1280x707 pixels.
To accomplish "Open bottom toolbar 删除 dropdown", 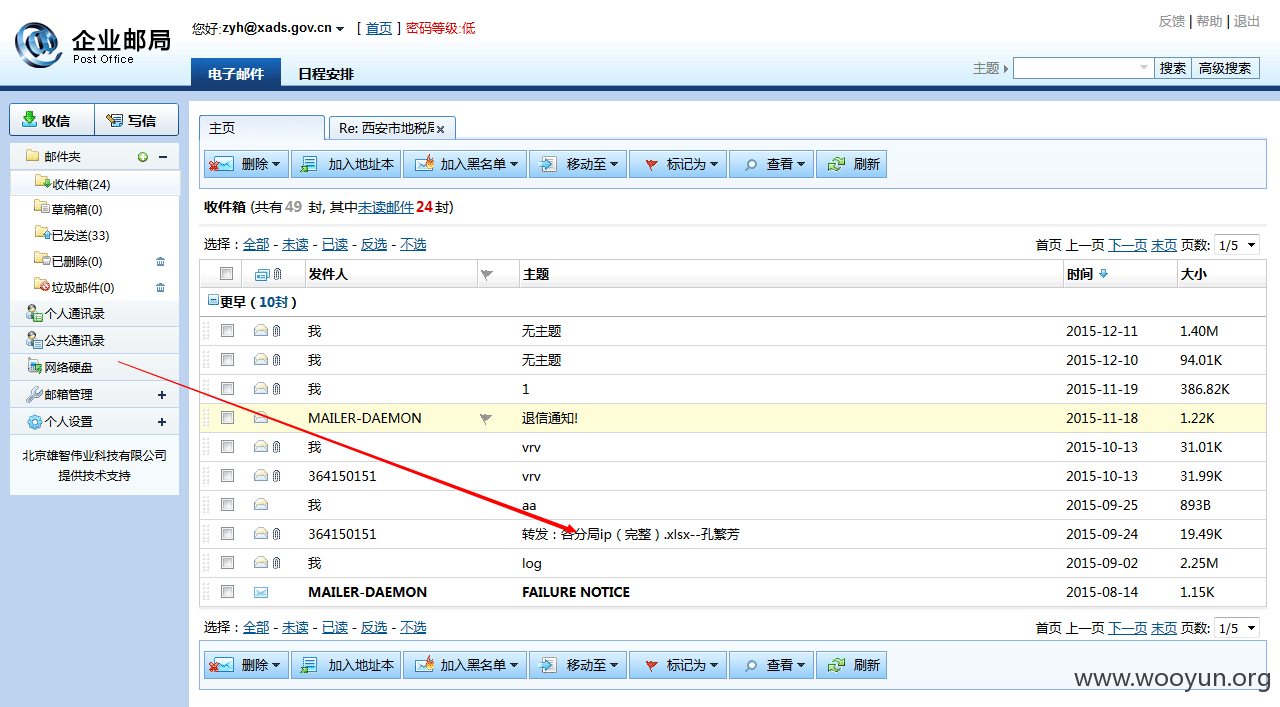I will (247, 665).
